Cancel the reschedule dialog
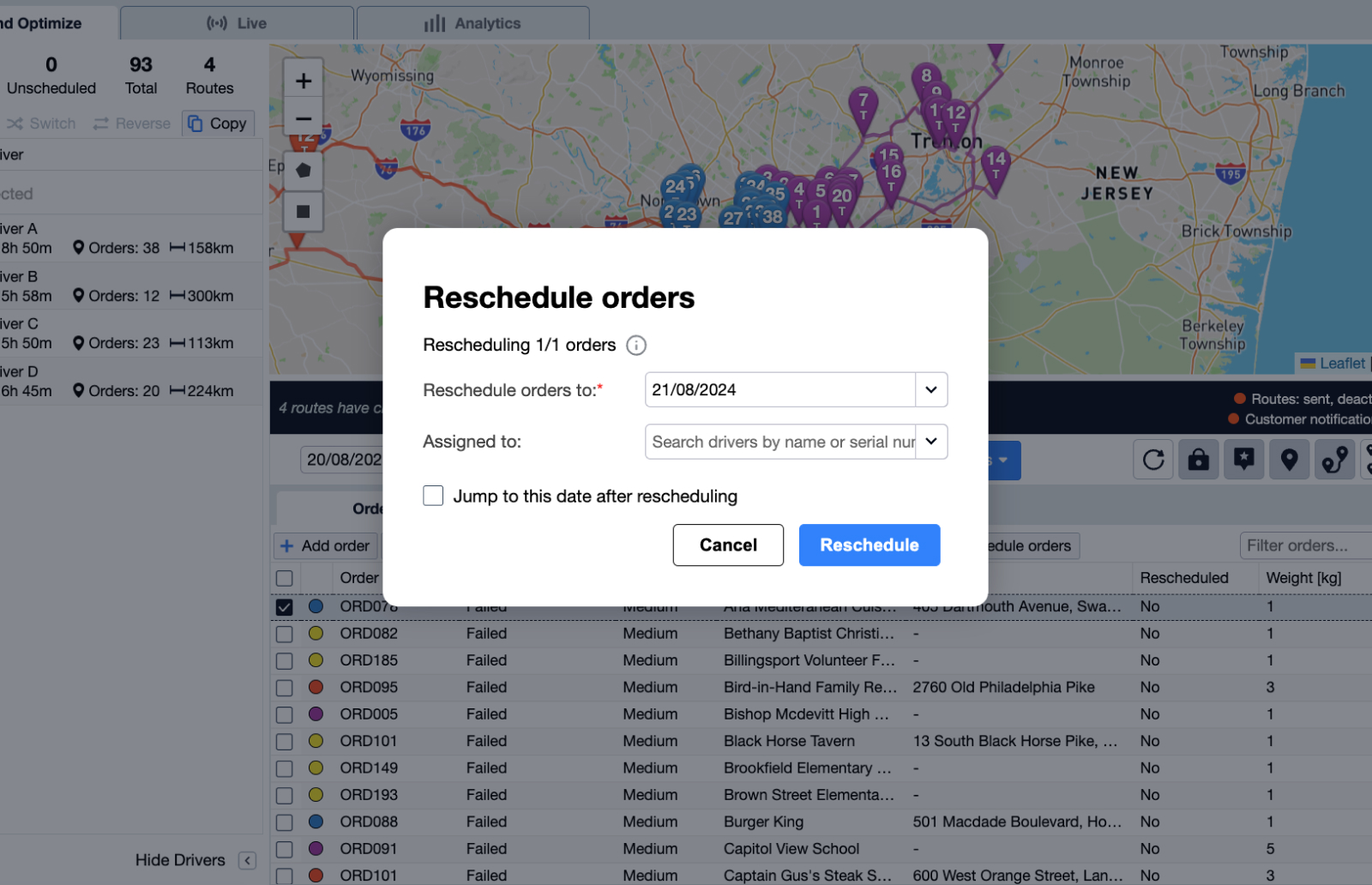Screen dimensions: 1372x885 click(728, 545)
